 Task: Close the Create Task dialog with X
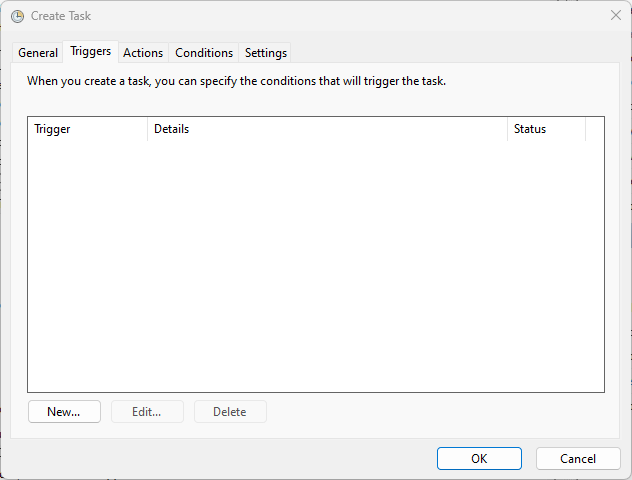(615, 15)
